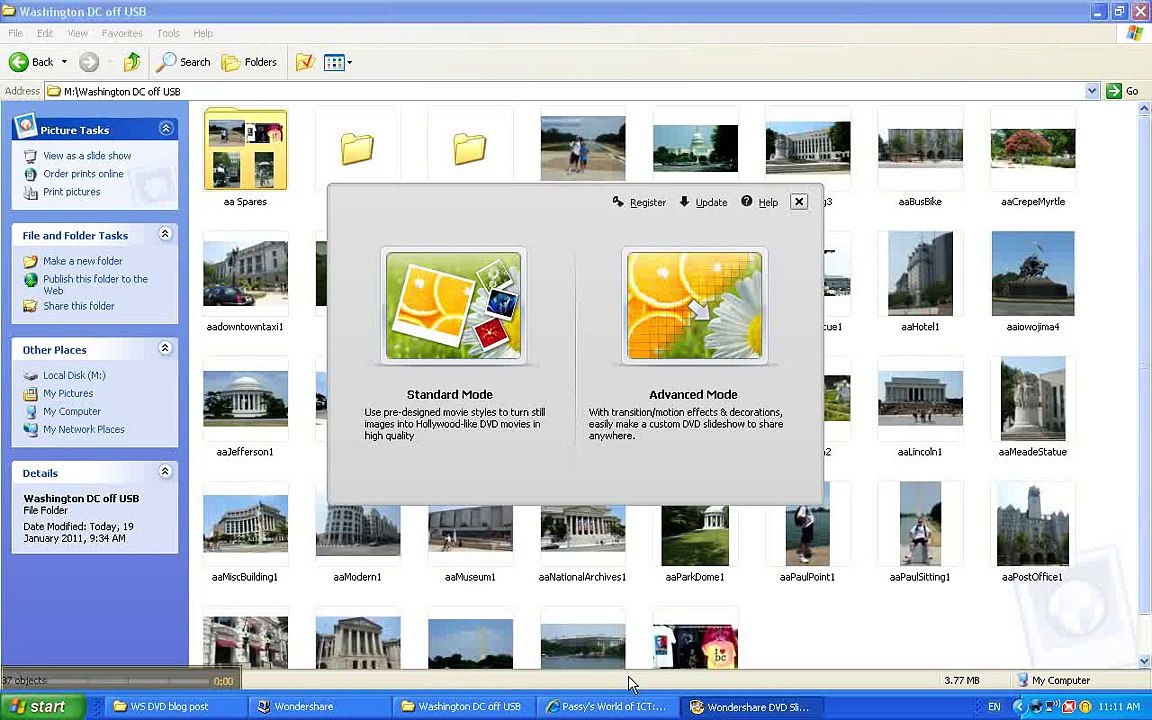Click Print pictures link

pyautogui.click(x=71, y=192)
